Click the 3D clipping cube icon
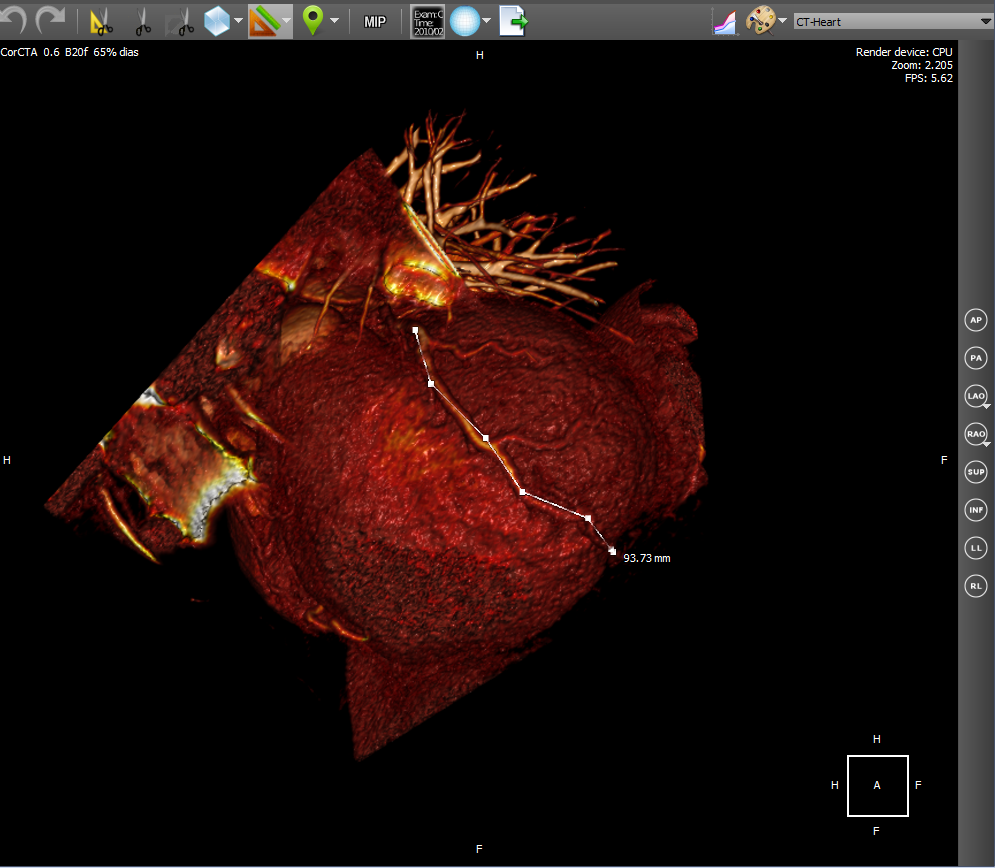This screenshot has height=868, width=995. pos(216,21)
